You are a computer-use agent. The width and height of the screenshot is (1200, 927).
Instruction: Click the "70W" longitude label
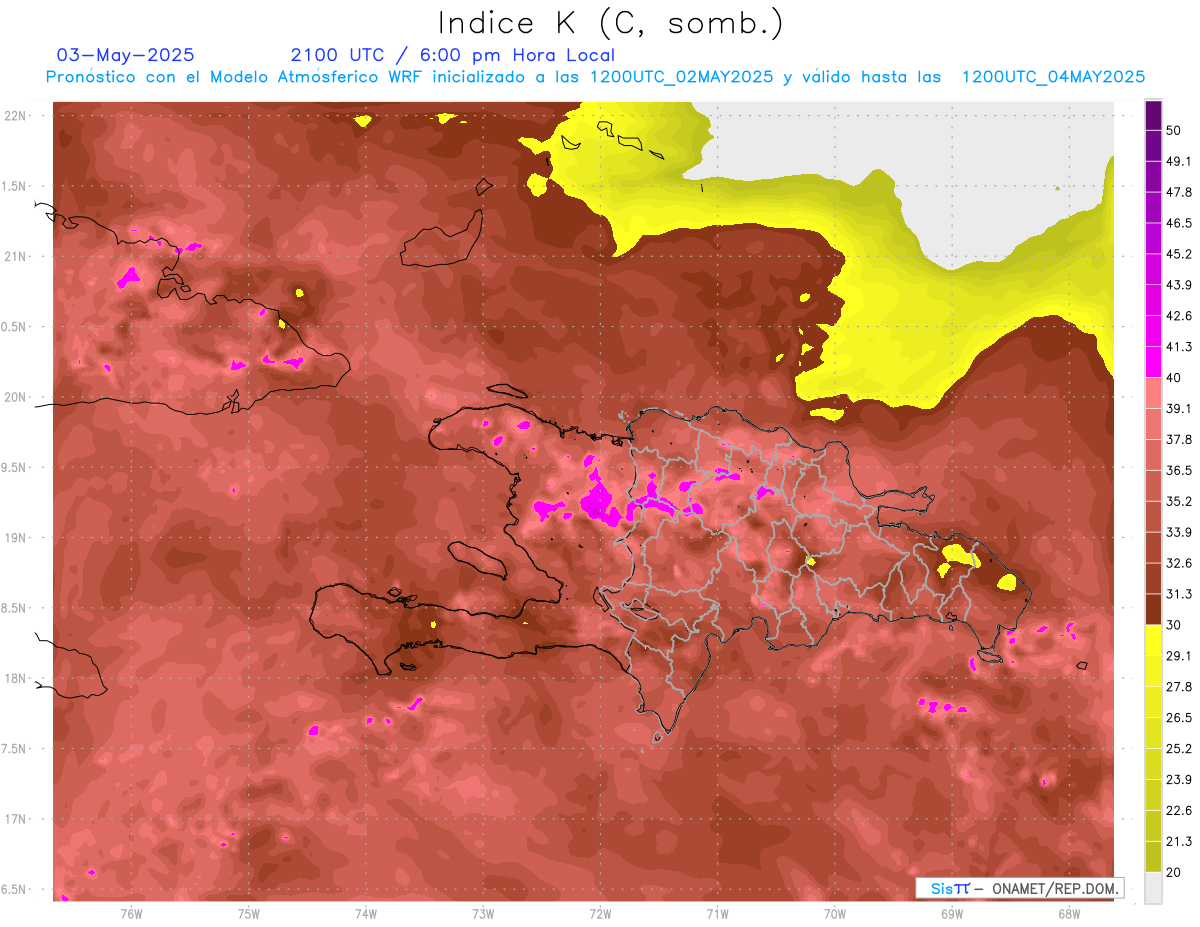coord(835,912)
